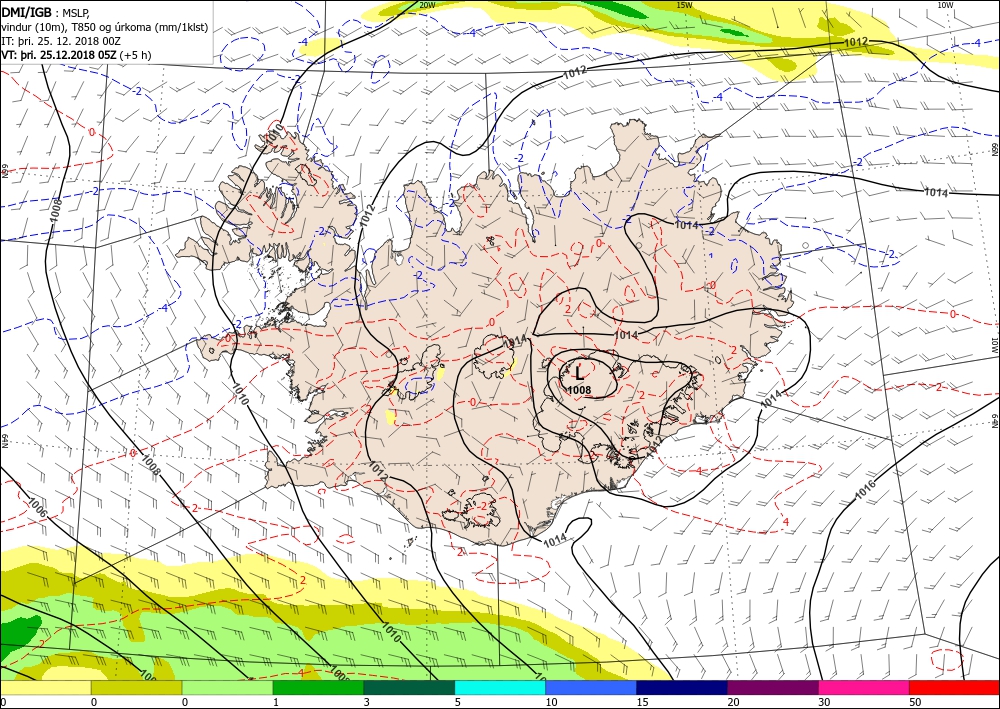Click the 10W label on the right edge
This screenshot has width=1000, height=709.
995,345
